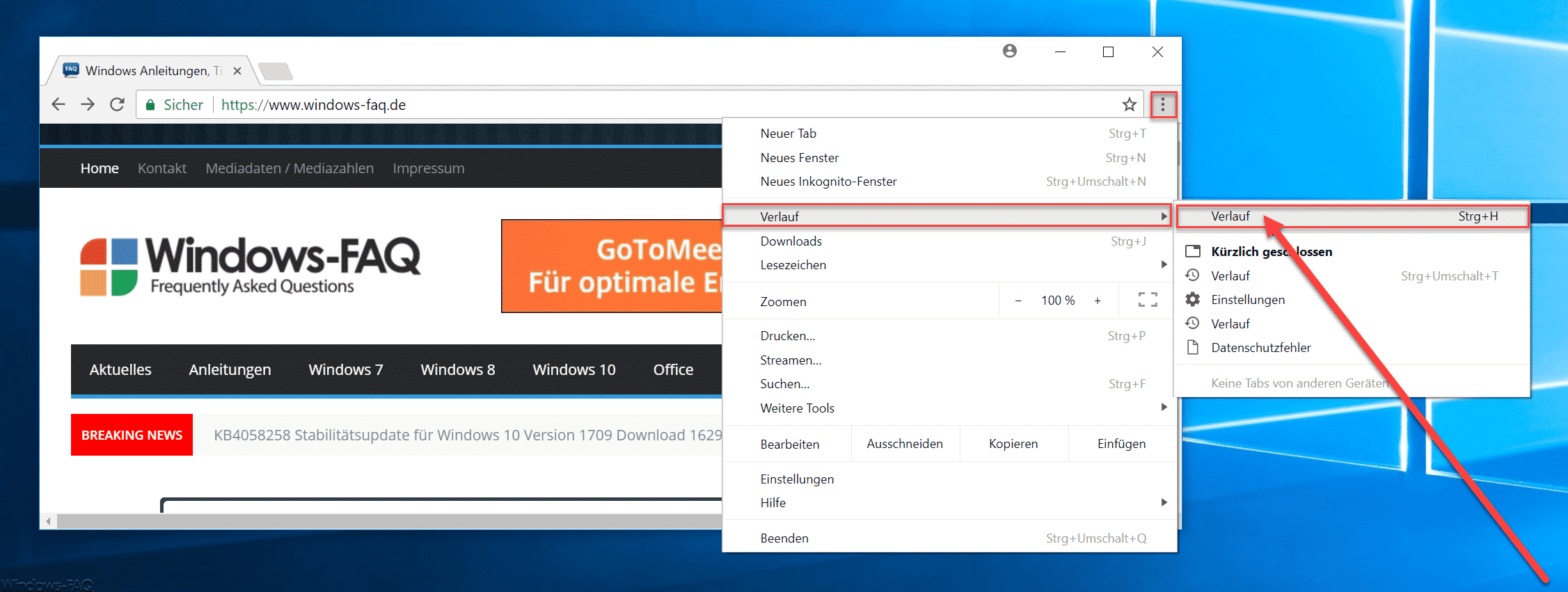The height and width of the screenshot is (592, 1568).
Task: Open Neues Inkognito-Fenster
Action: 949,181
